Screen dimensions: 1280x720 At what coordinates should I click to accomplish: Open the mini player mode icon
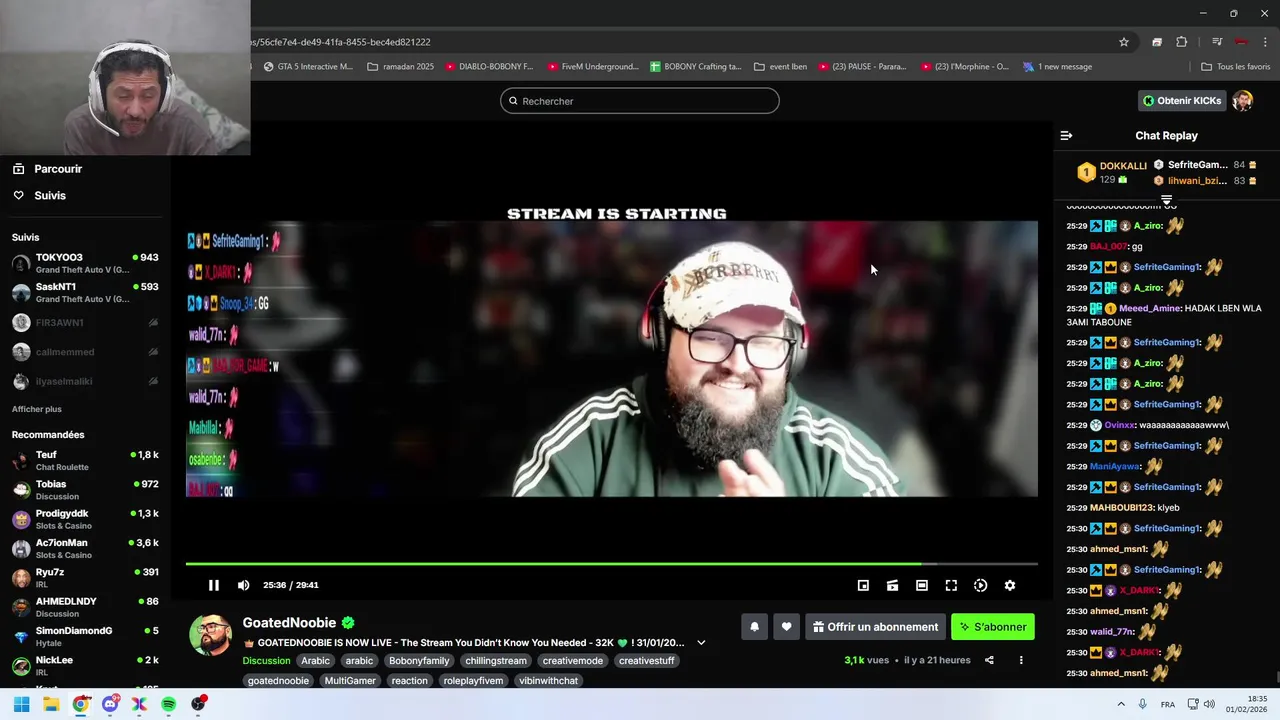point(863,585)
